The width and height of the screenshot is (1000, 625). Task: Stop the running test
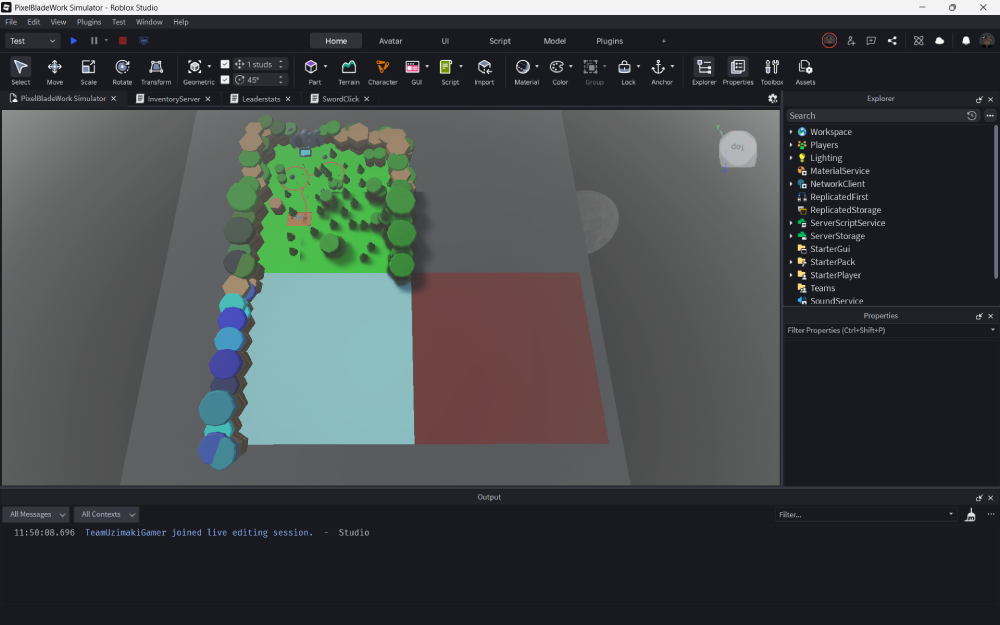click(x=122, y=41)
